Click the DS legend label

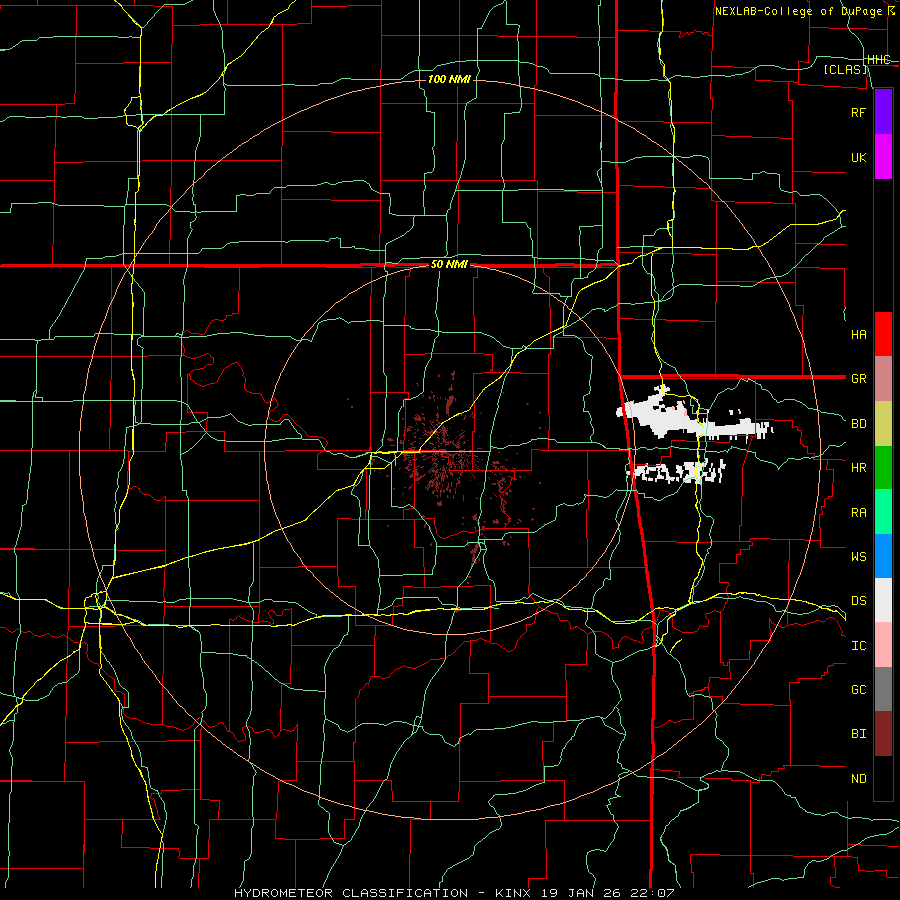(x=858, y=600)
